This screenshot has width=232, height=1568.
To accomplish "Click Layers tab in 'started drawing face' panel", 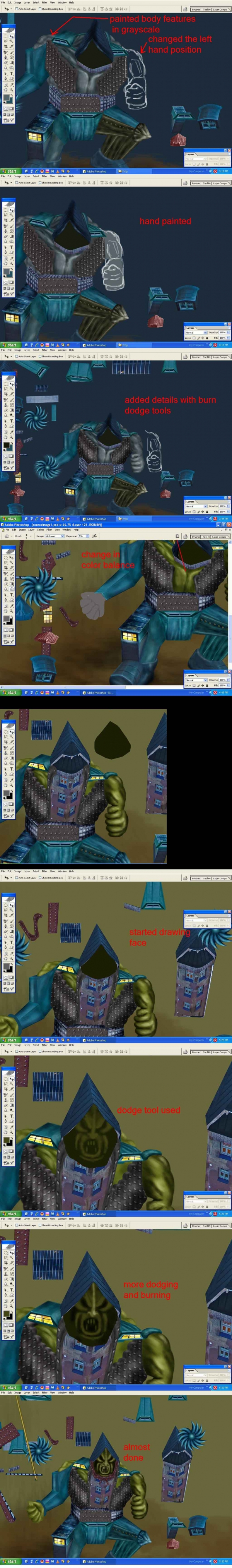I will tap(191, 916).
